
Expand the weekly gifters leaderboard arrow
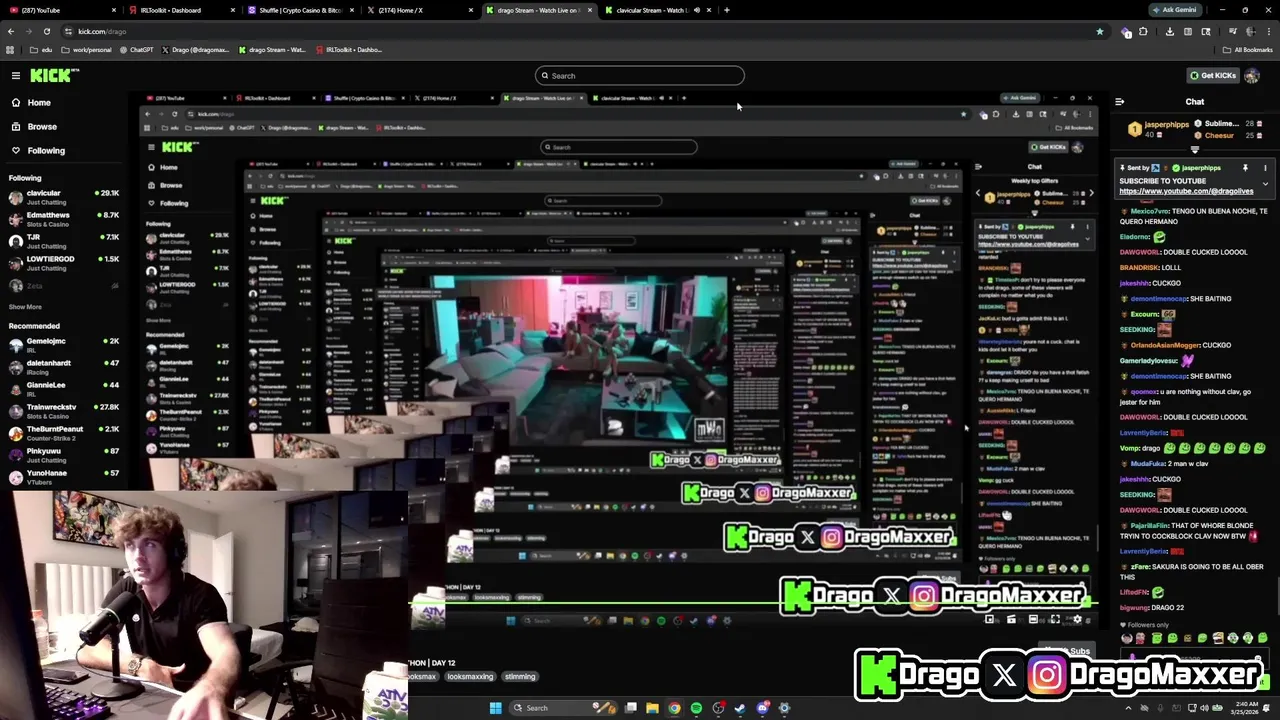(x=1195, y=148)
